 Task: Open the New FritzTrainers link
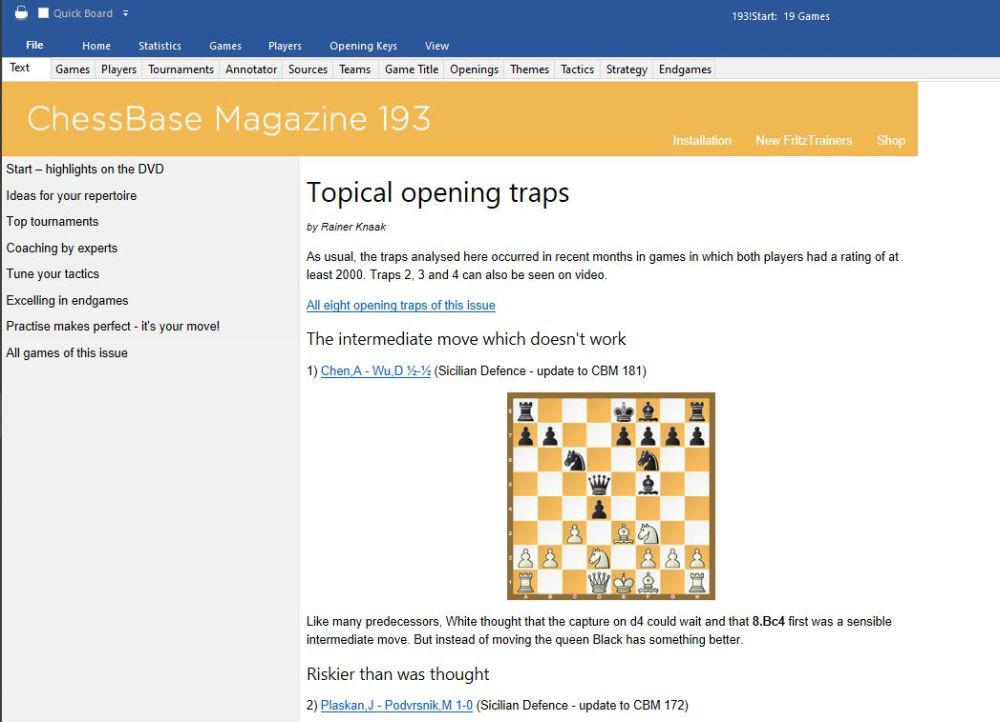click(x=803, y=140)
